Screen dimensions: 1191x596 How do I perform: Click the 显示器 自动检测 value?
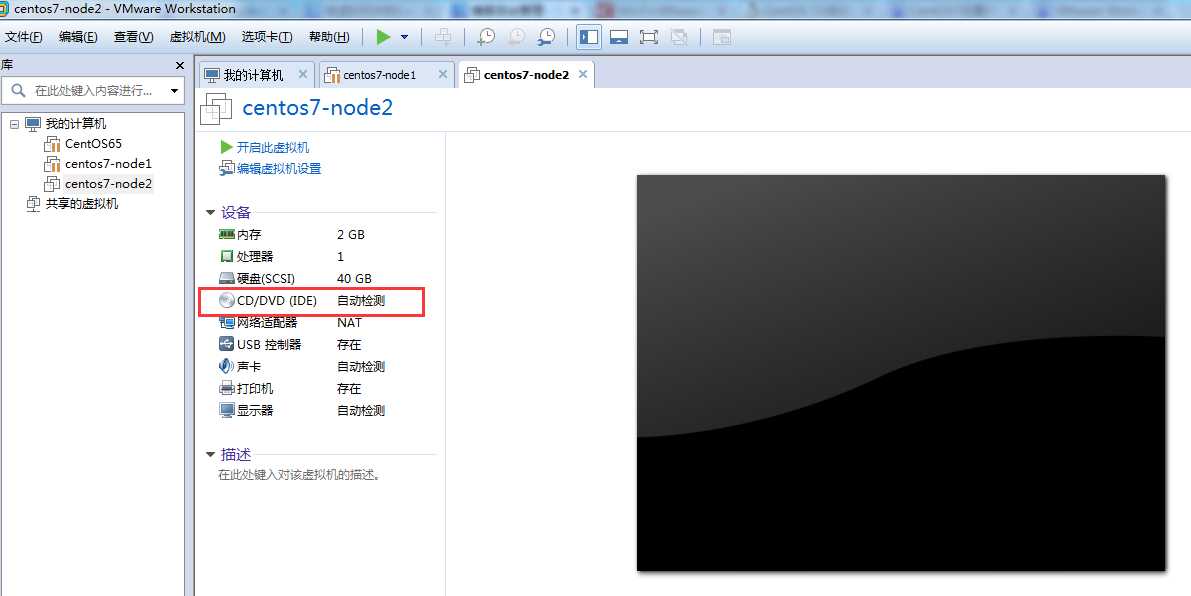361,411
